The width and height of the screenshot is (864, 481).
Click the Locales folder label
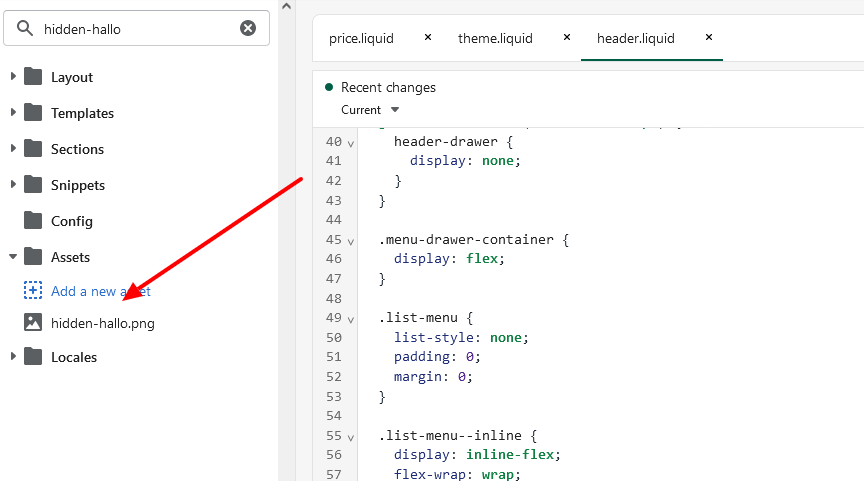click(74, 357)
